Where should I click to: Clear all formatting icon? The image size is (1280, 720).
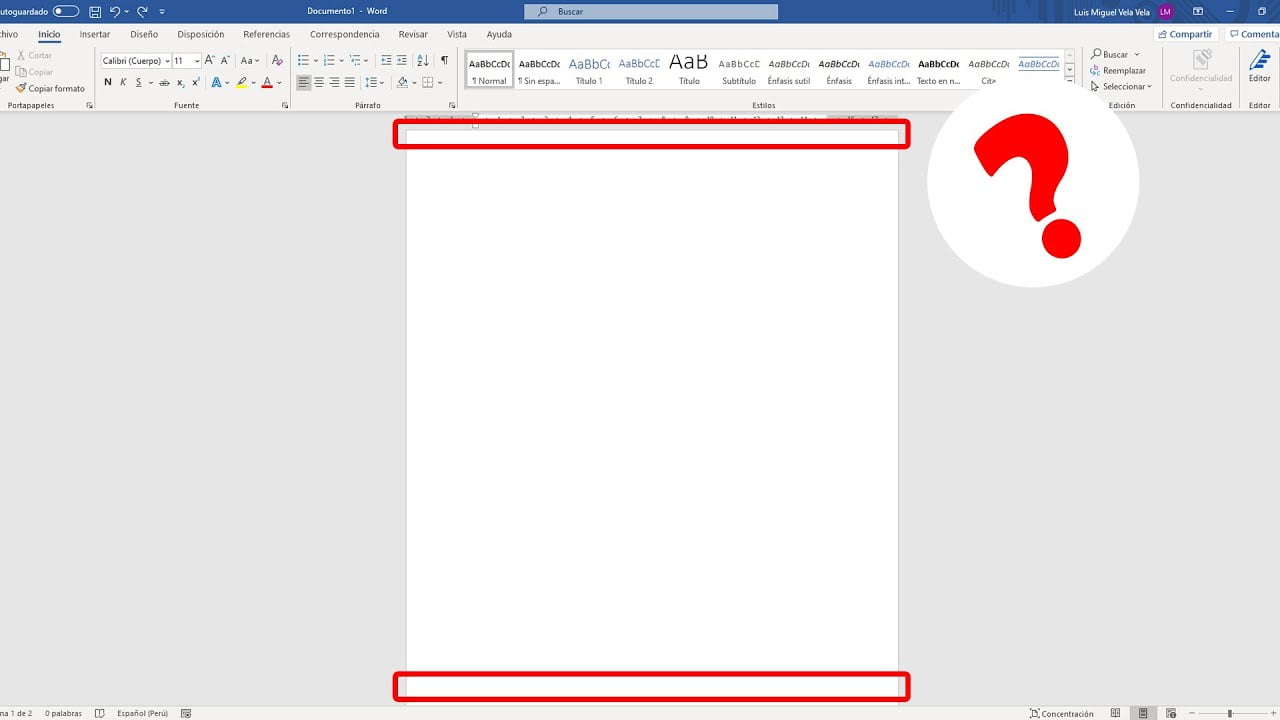tap(277, 61)
